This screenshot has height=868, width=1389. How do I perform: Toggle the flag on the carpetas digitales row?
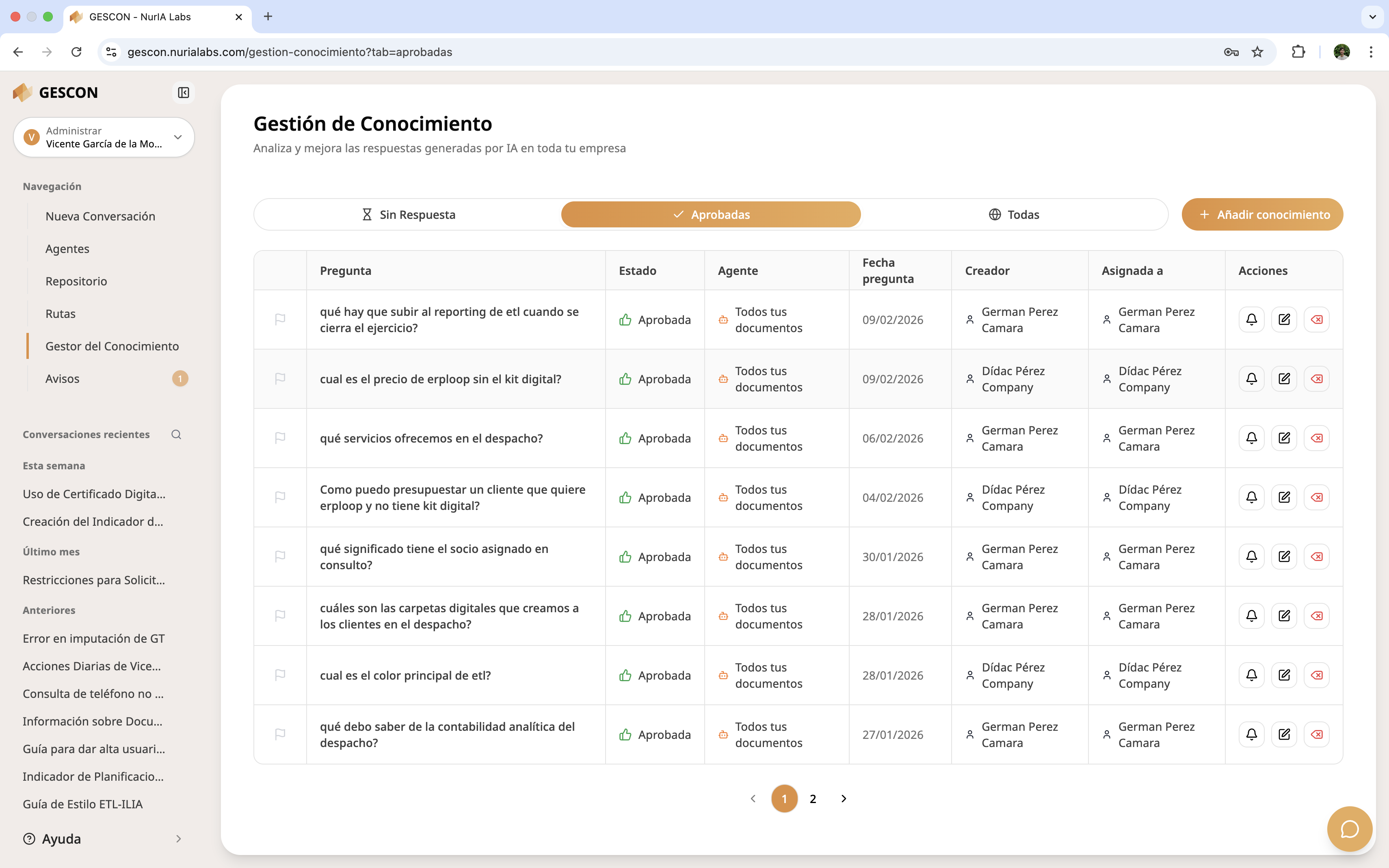[x=280, y=615]
